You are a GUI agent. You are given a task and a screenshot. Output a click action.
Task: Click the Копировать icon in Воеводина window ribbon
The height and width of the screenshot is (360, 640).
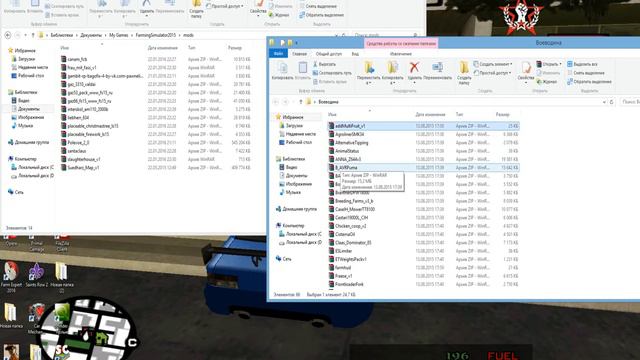point(282,68)
